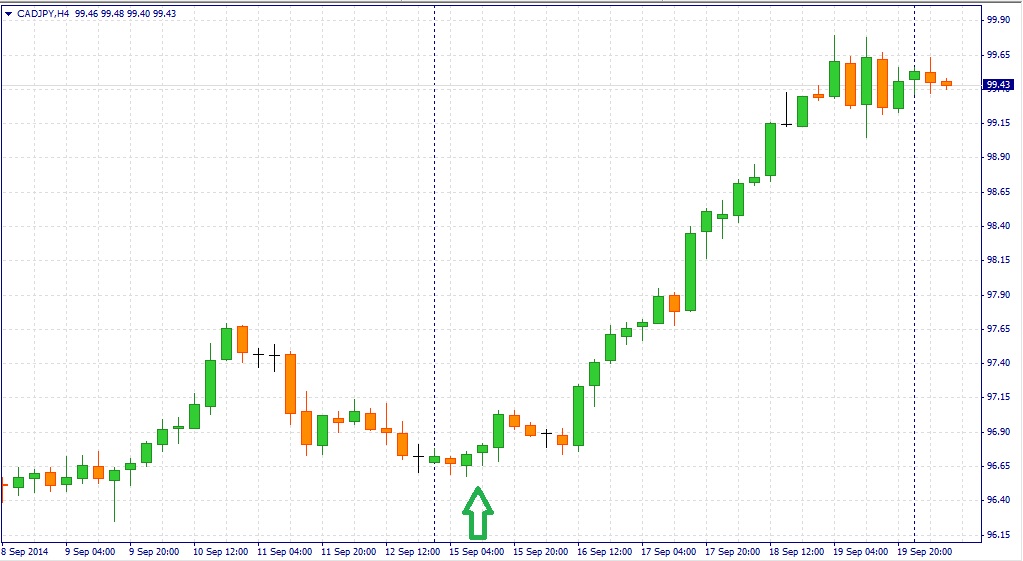1023x561 pixels.
Task: Click the green up arrow marker
Action: coord(478,512)
